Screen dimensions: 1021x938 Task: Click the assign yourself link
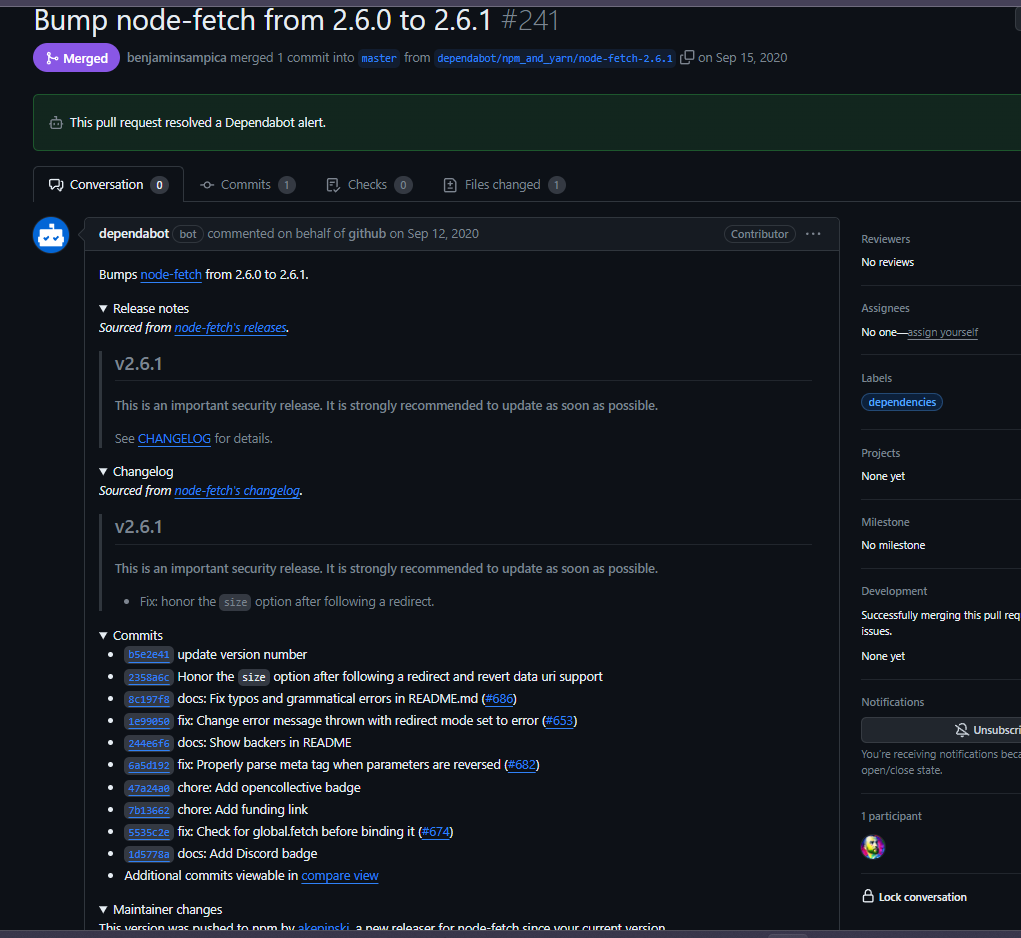[x=943, y=332]
